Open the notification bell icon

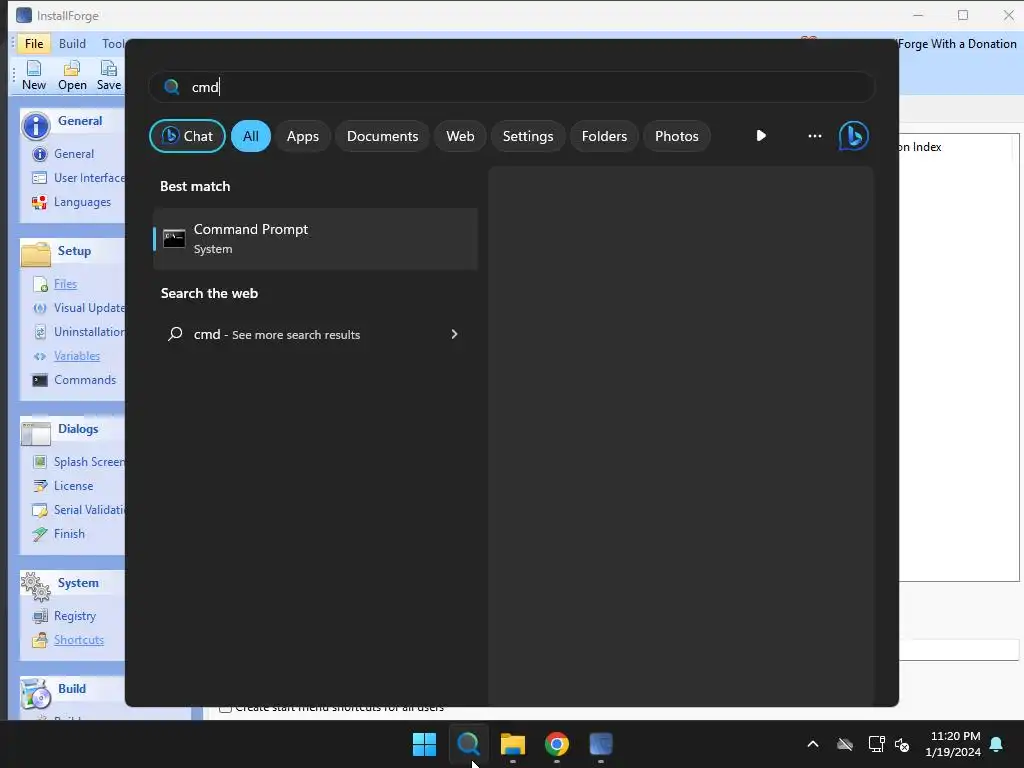[997, 744]
